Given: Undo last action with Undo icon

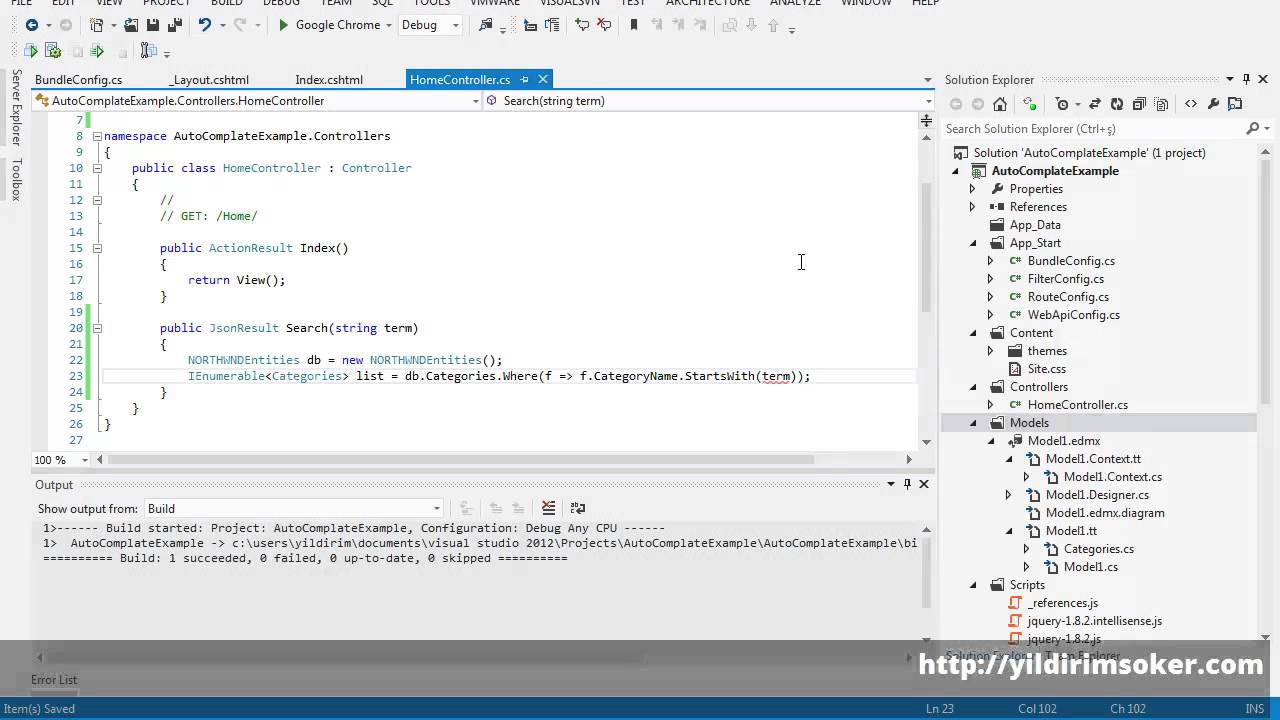Looking at the screenshot, I should (x=205, y=25).
